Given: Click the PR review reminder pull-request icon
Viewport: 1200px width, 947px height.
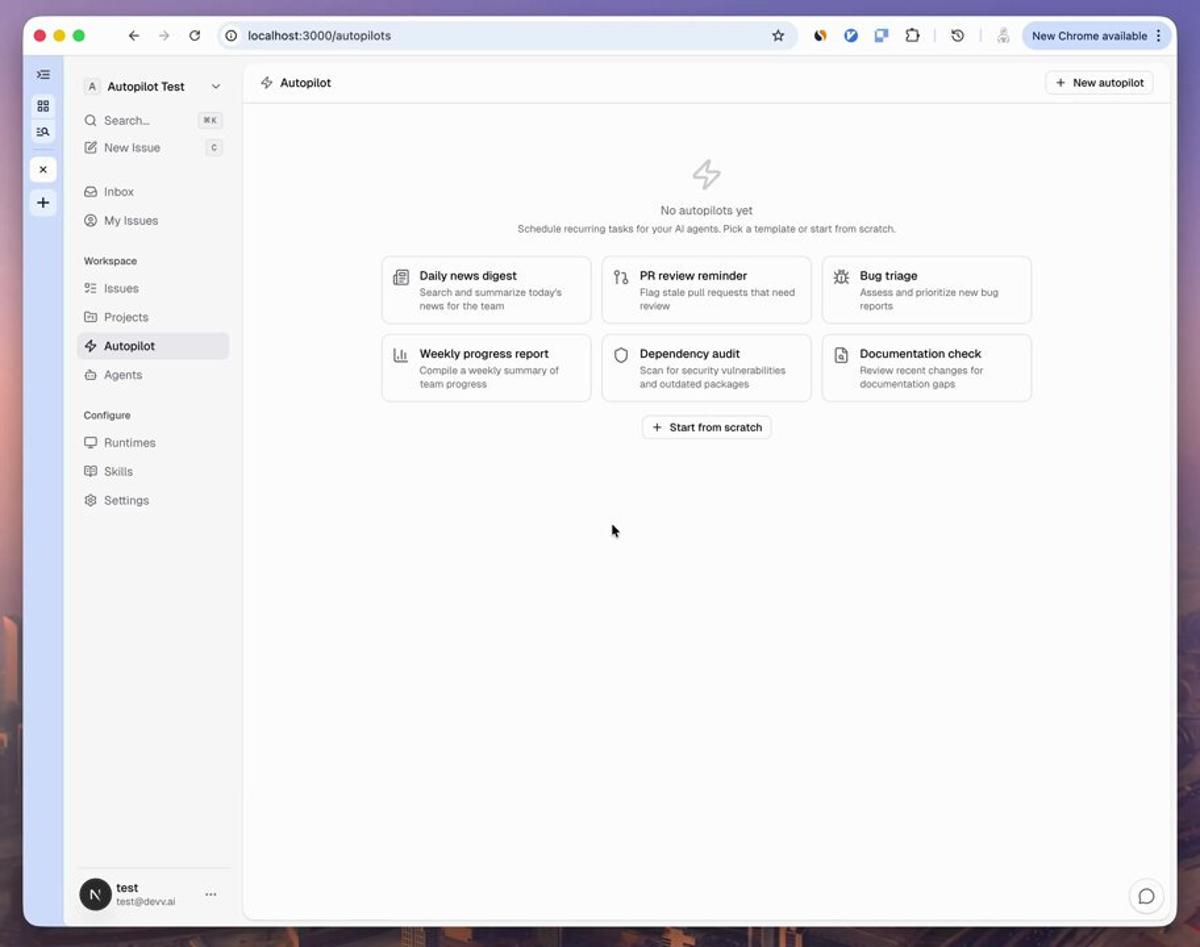Looking at the screenshot, I should pos(621,277).
